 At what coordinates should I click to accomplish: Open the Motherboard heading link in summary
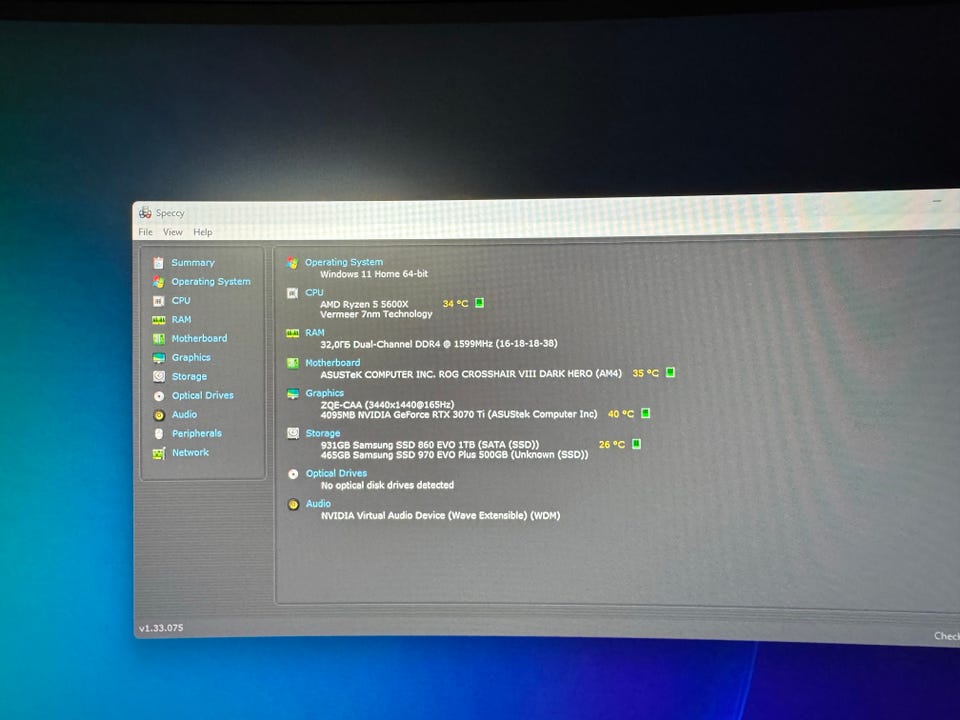pyautogui.click(x=332, y=362)
